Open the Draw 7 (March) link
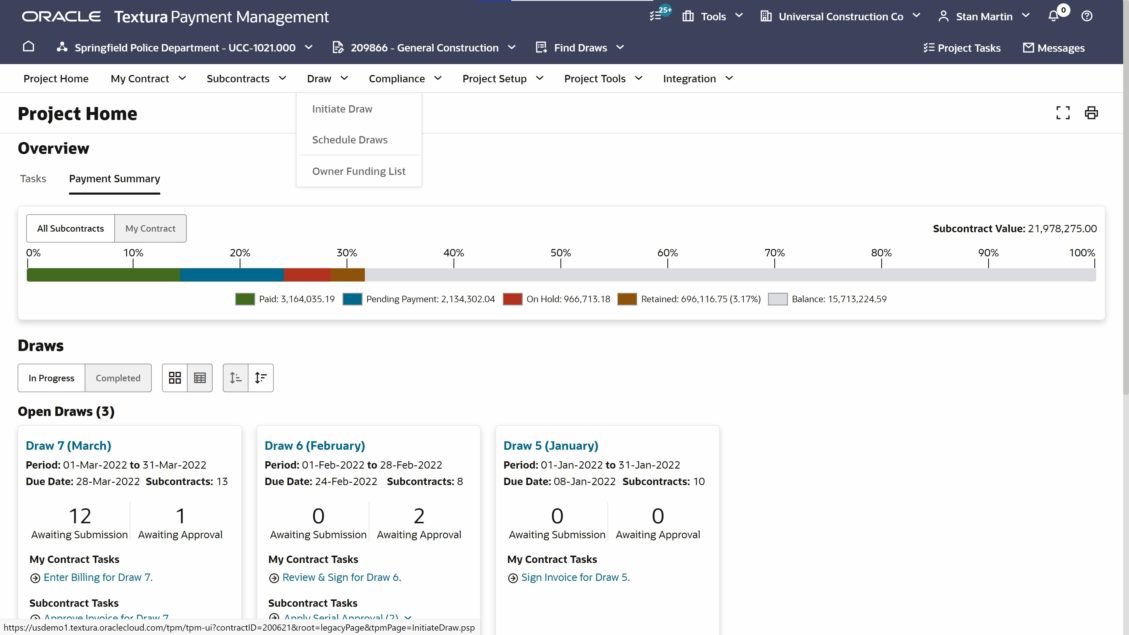The image size is (1129, 635). pos(68,446)
